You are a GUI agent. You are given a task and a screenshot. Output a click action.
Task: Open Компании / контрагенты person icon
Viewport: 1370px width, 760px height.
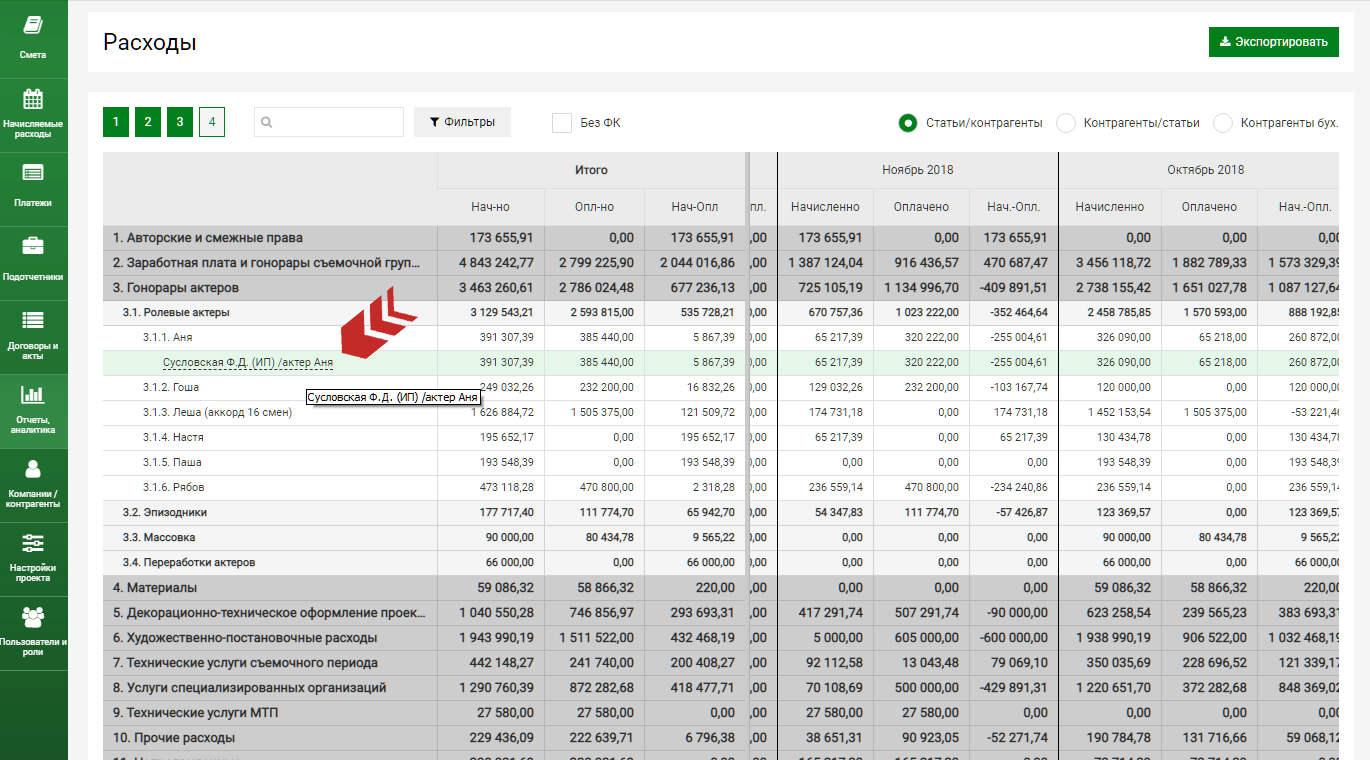pos(33,469)
